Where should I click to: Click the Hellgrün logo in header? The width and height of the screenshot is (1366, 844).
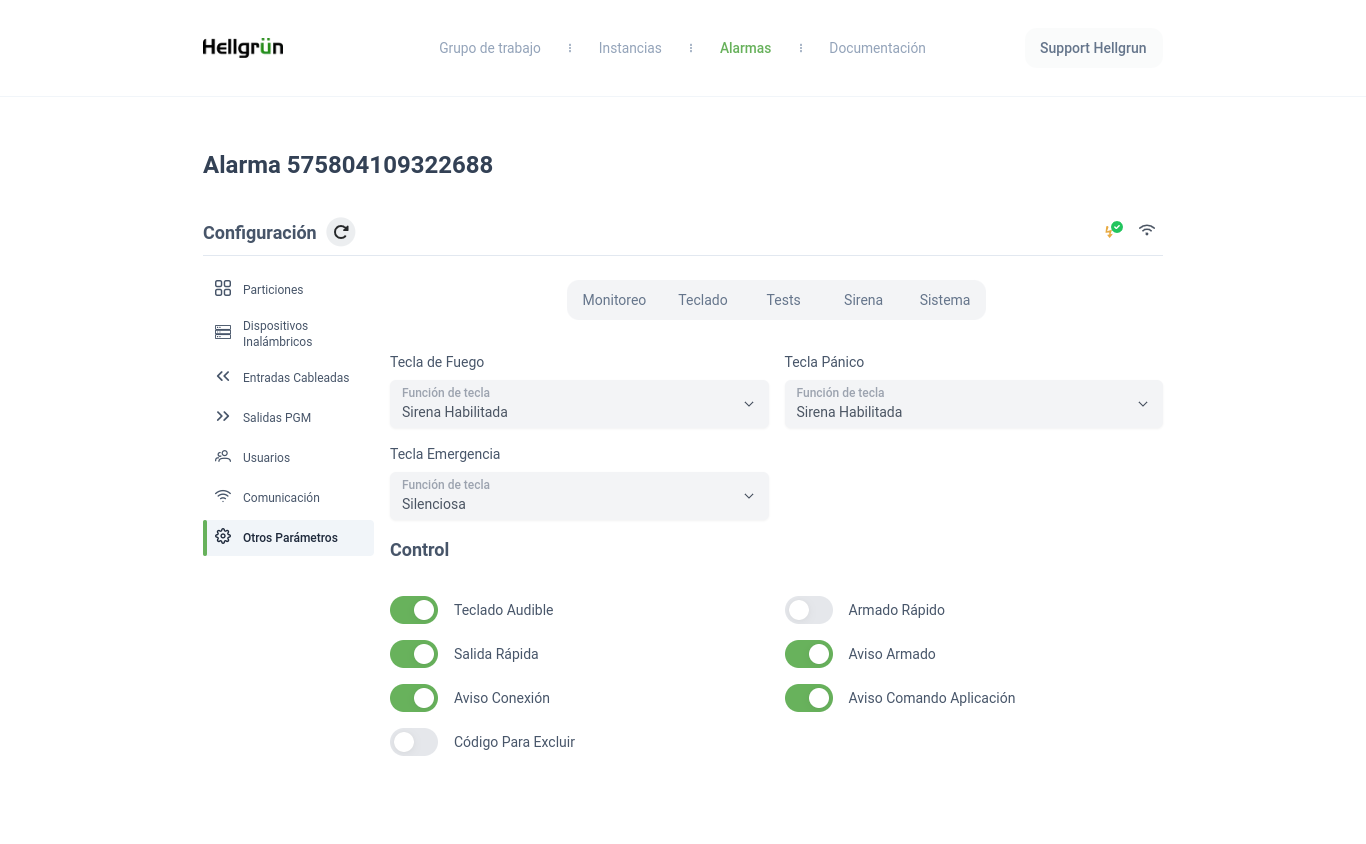point(243,48)
